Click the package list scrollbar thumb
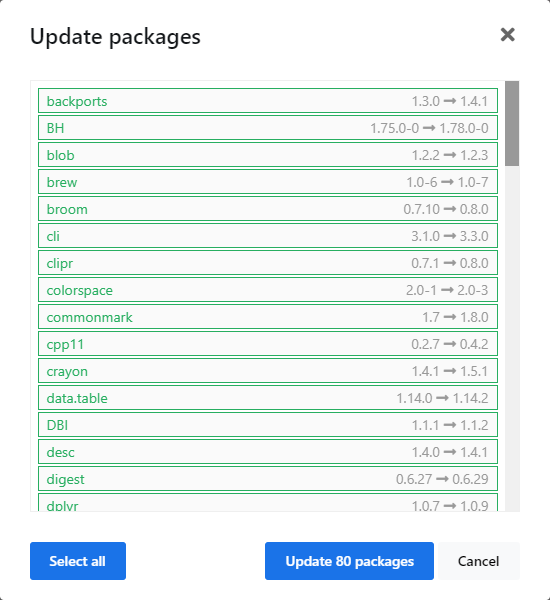550x600 pixels. [x=512, y=123]
